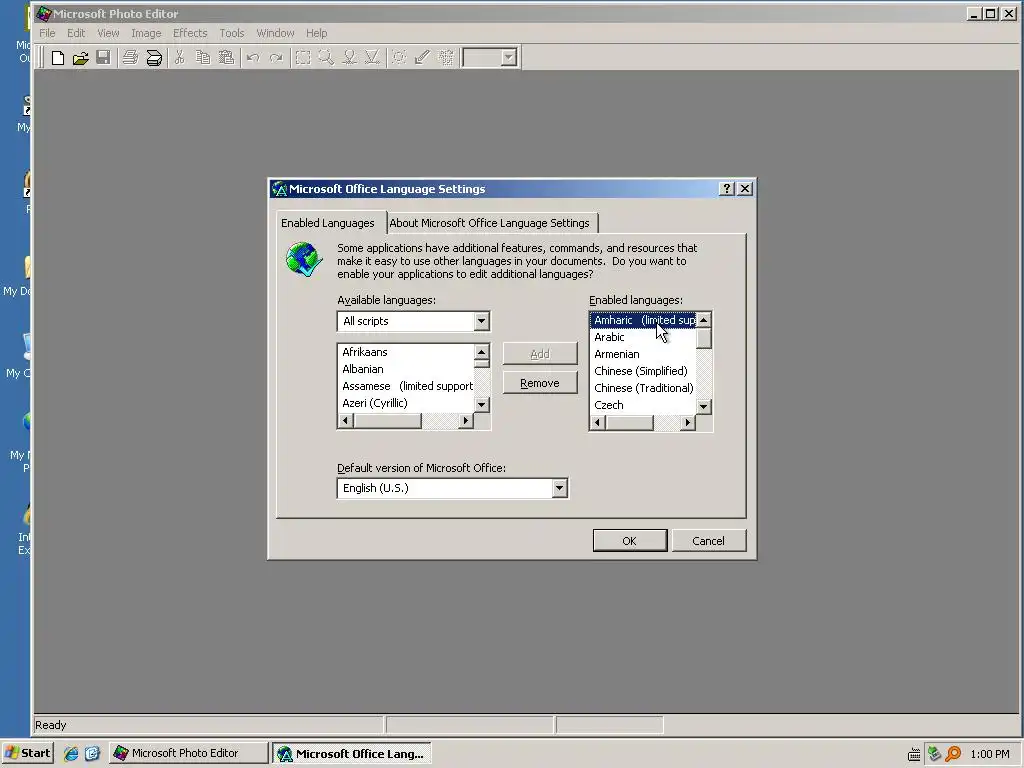Image resolution: width=1024 pixels, height=768 pixels.
Task: Click the Print icon in Photo Editor toolbar
Action: coord(131,58)
